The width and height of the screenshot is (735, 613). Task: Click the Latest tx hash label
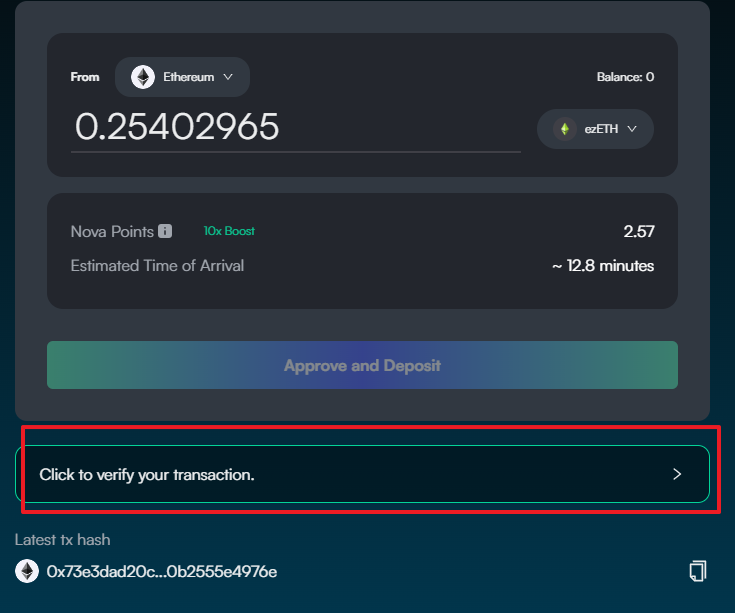click(x=62, y=540)
